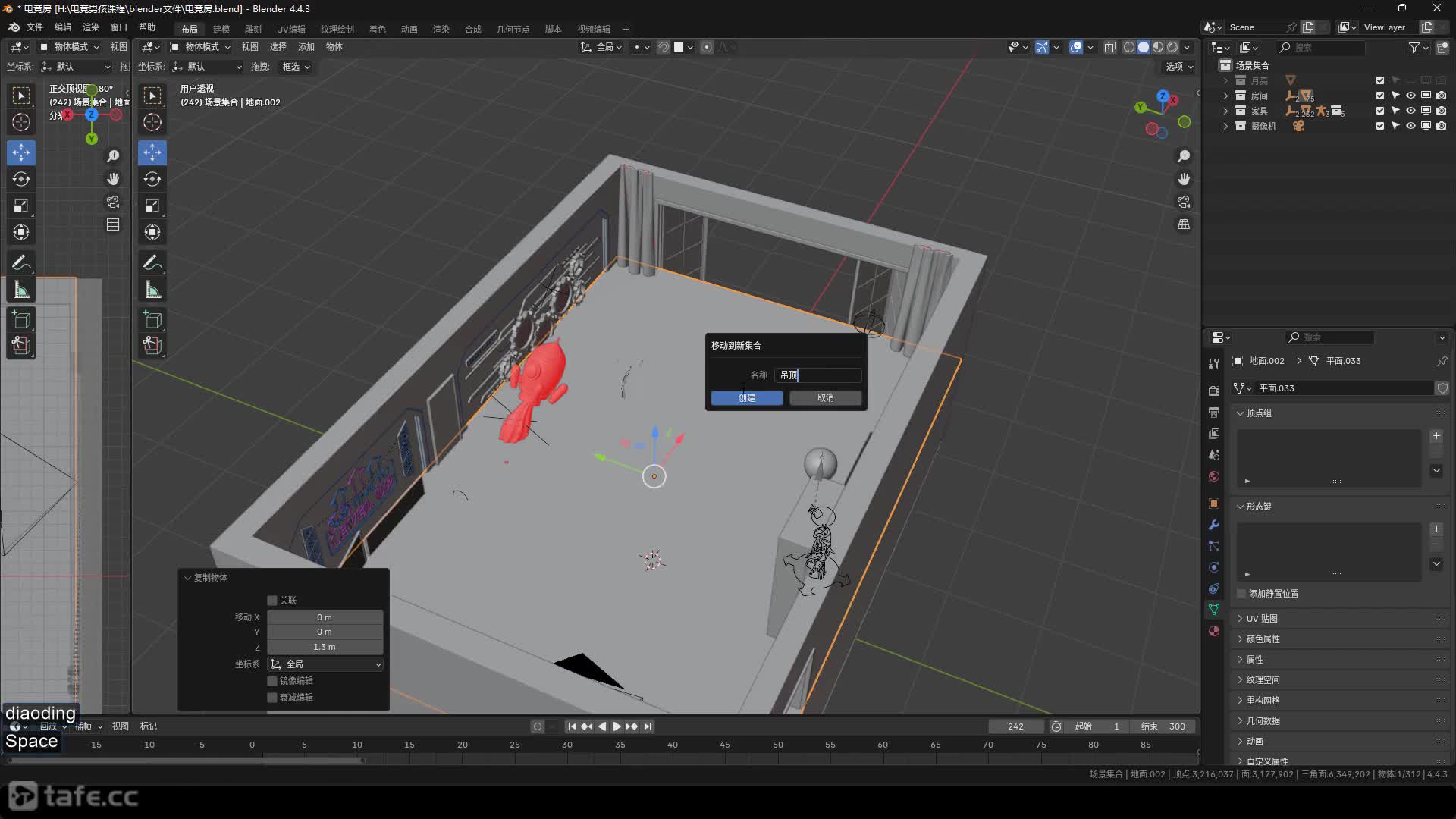Select the Move tool in main viewport toolbar

tap(152, 152)
